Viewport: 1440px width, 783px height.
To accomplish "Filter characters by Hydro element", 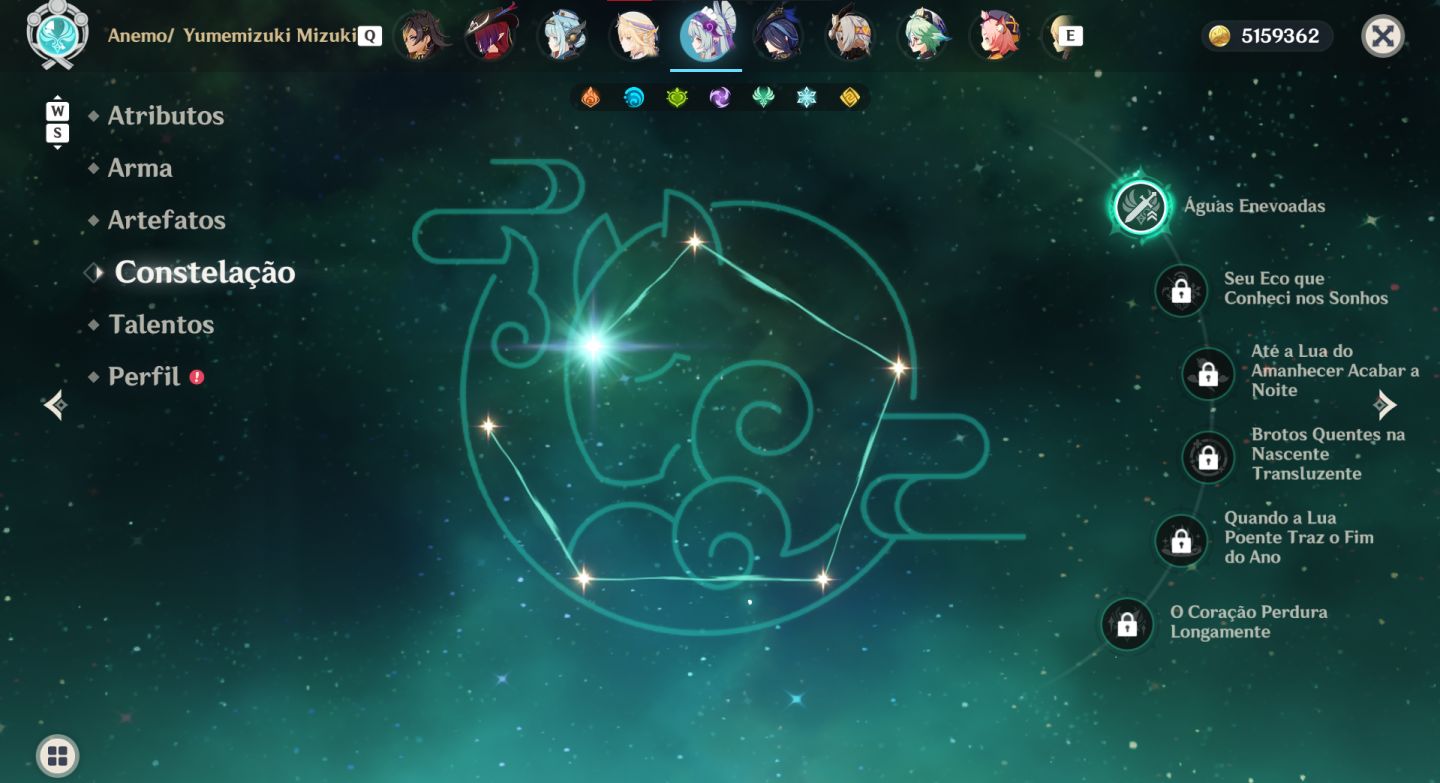I will point(634,97).
